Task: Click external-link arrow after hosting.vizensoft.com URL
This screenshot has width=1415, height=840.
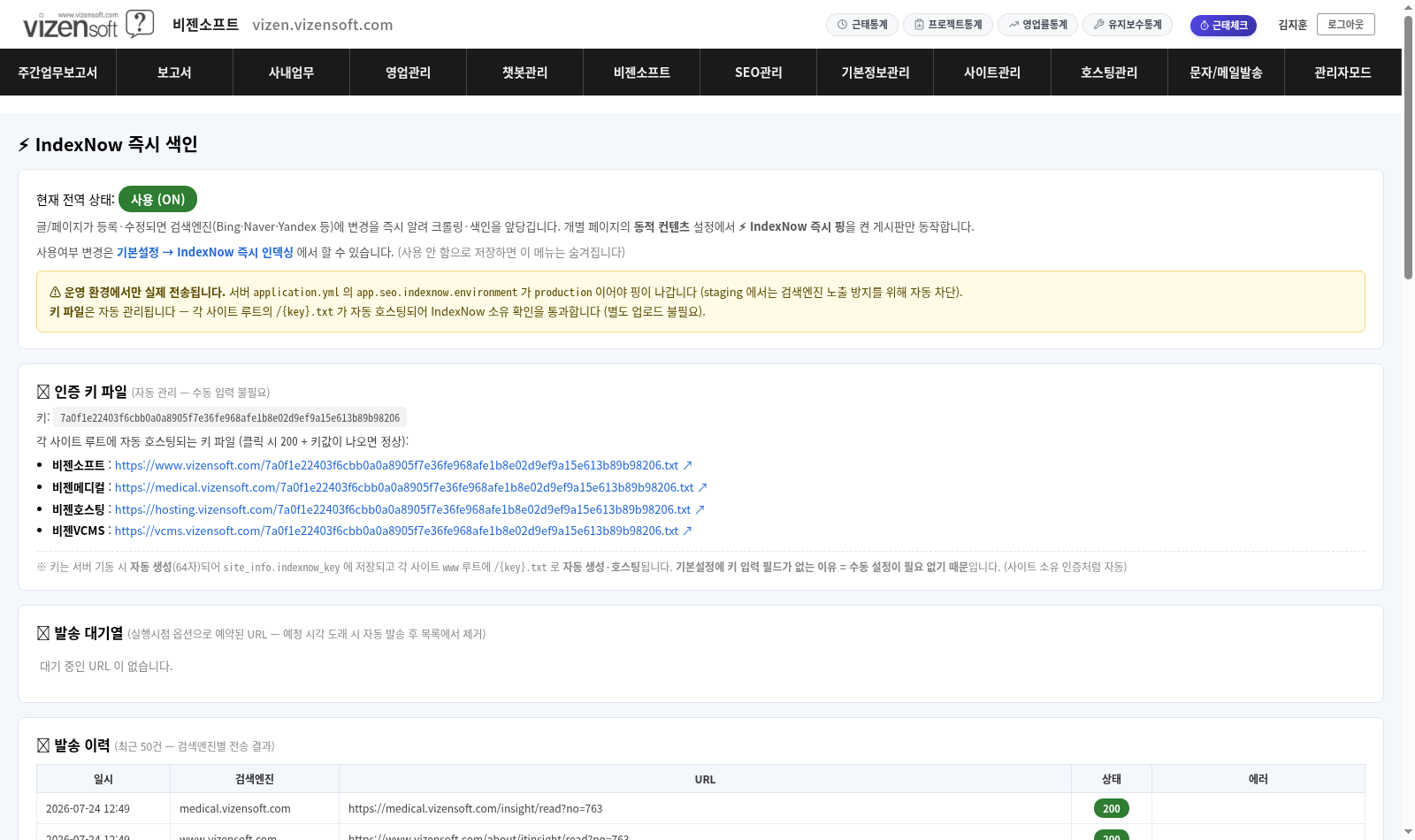Action: (x=700, y=509)
